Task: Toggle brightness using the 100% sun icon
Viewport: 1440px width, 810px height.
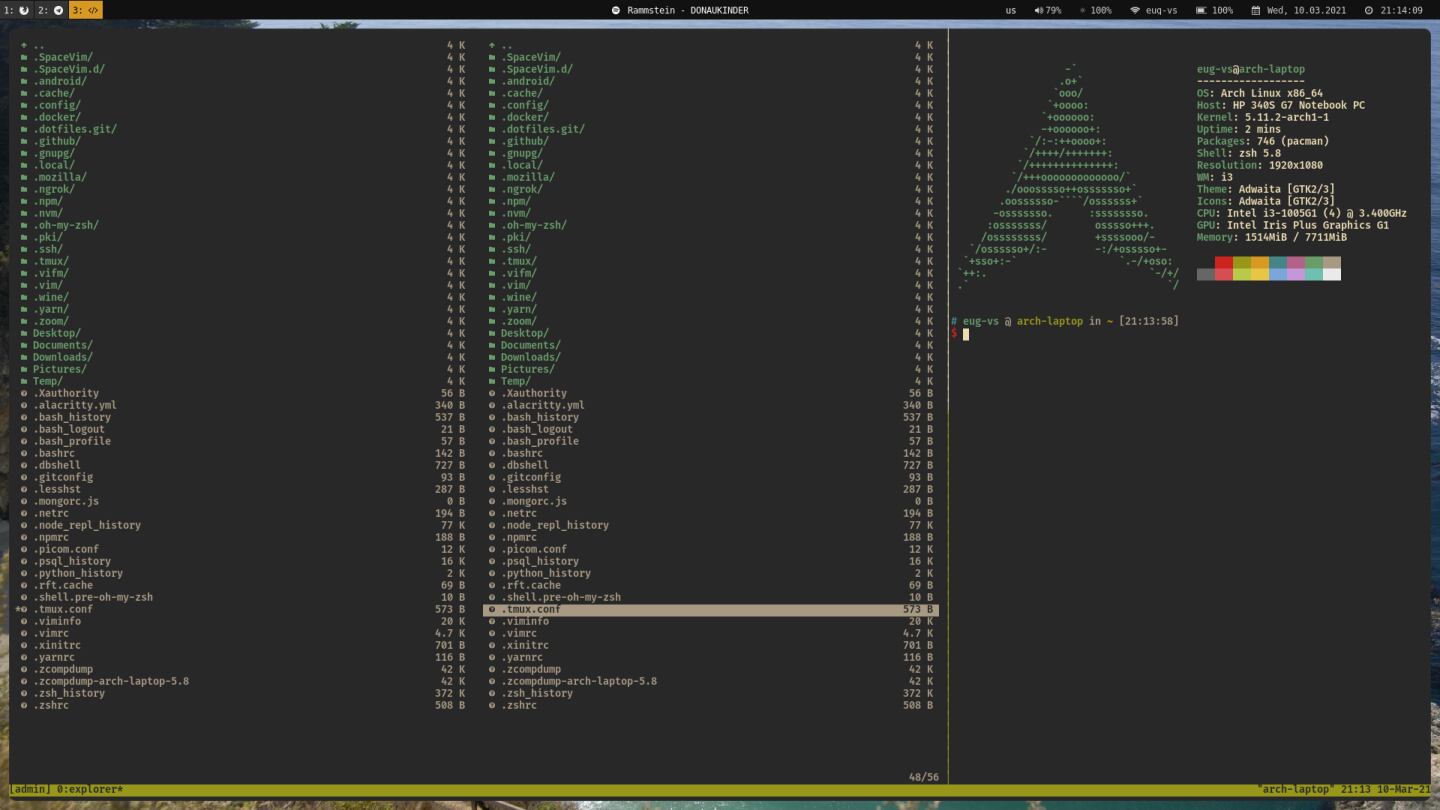Action: (1083, 10)
